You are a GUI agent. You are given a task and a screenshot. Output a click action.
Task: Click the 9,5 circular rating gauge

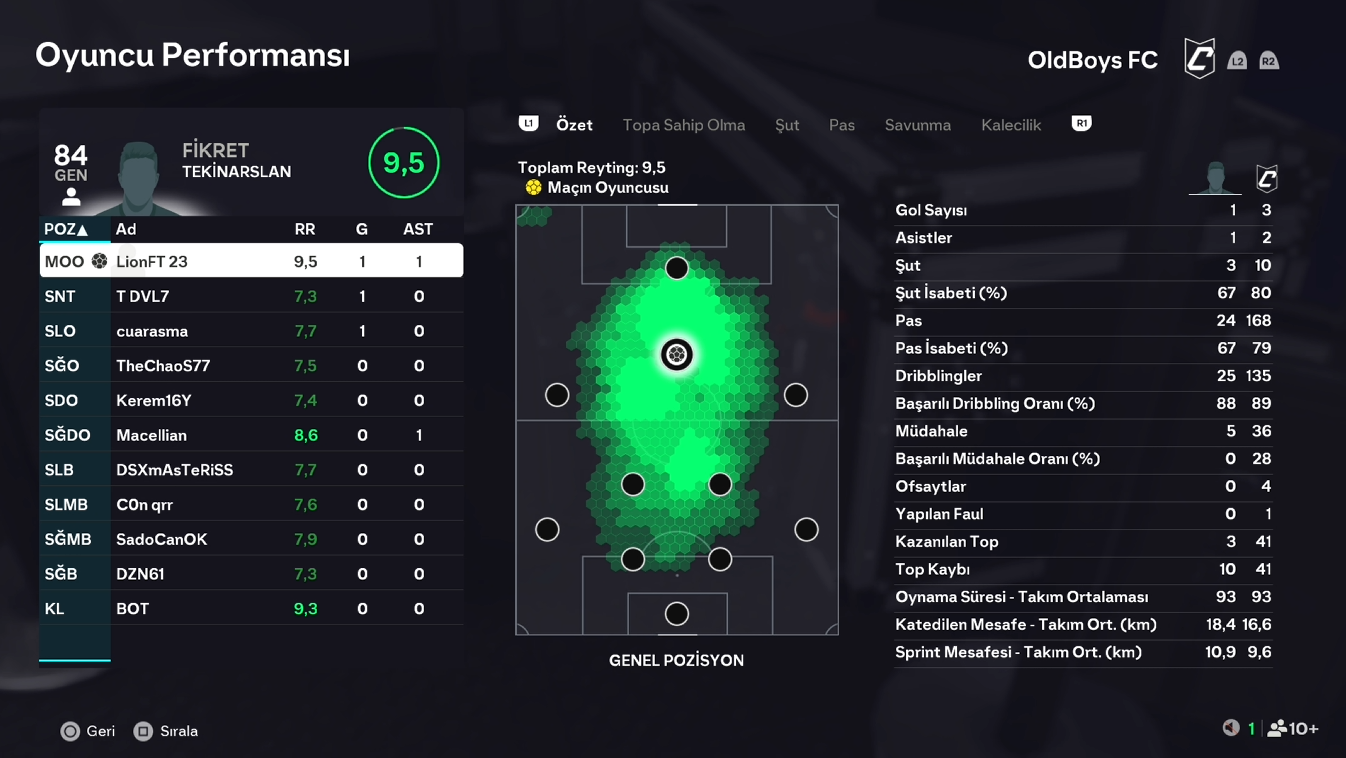point(404,162)
